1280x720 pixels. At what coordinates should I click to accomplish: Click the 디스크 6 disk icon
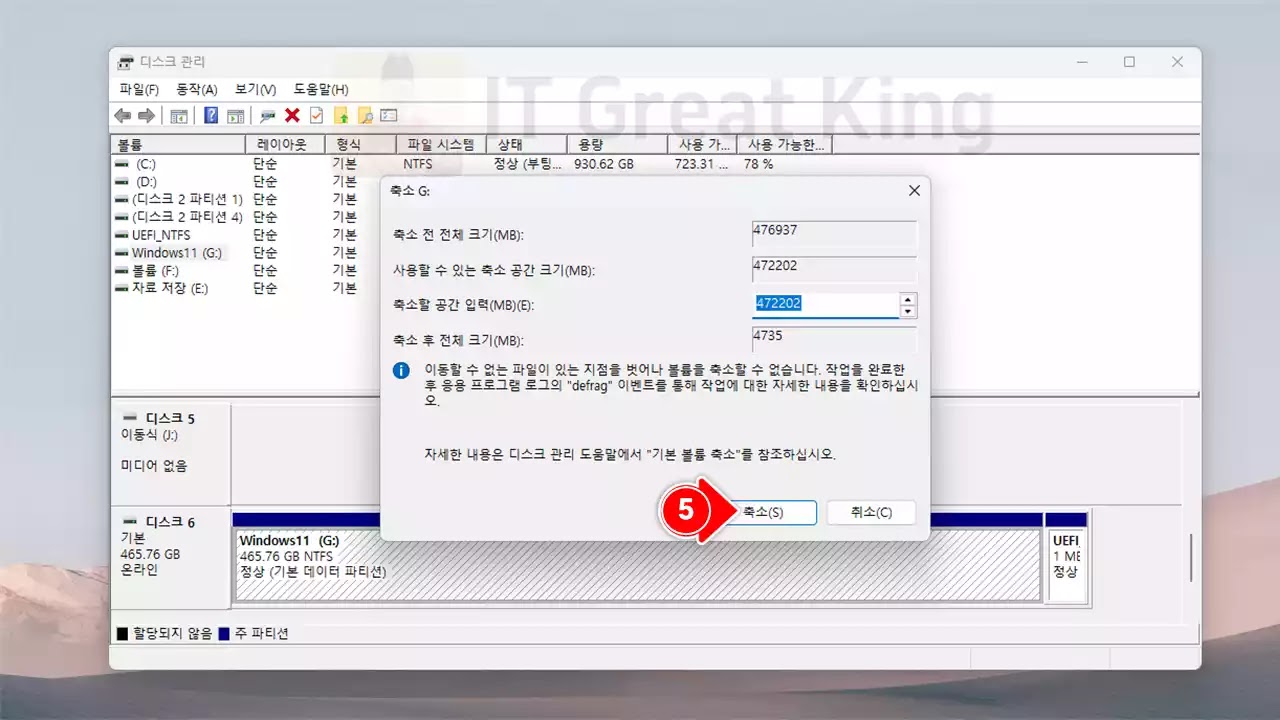point(130,521)
